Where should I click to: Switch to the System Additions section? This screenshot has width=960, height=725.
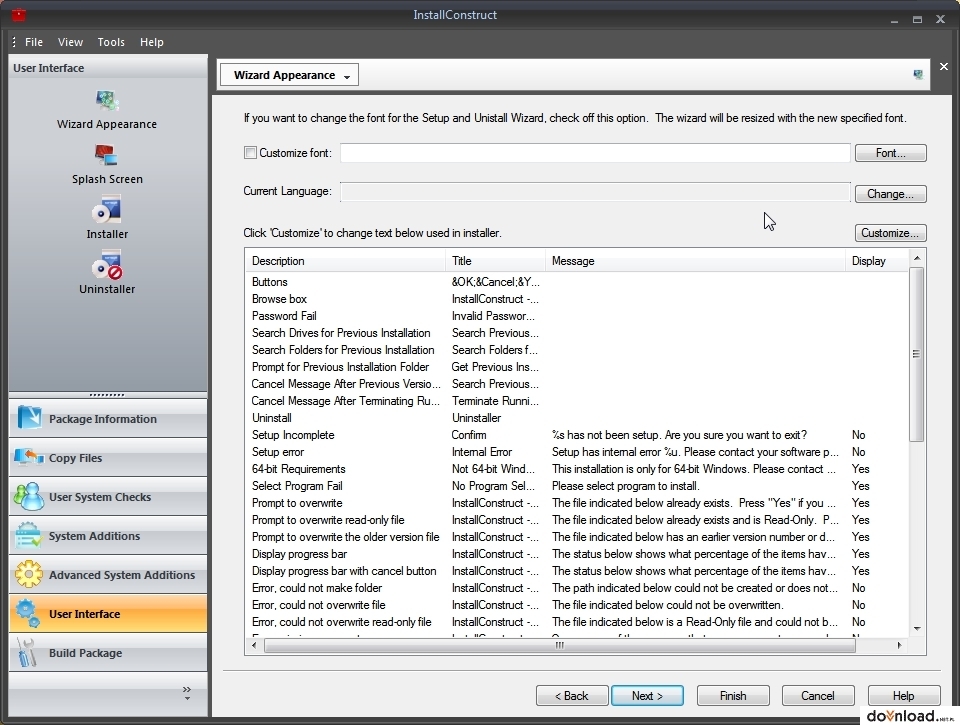click(108, 536)
